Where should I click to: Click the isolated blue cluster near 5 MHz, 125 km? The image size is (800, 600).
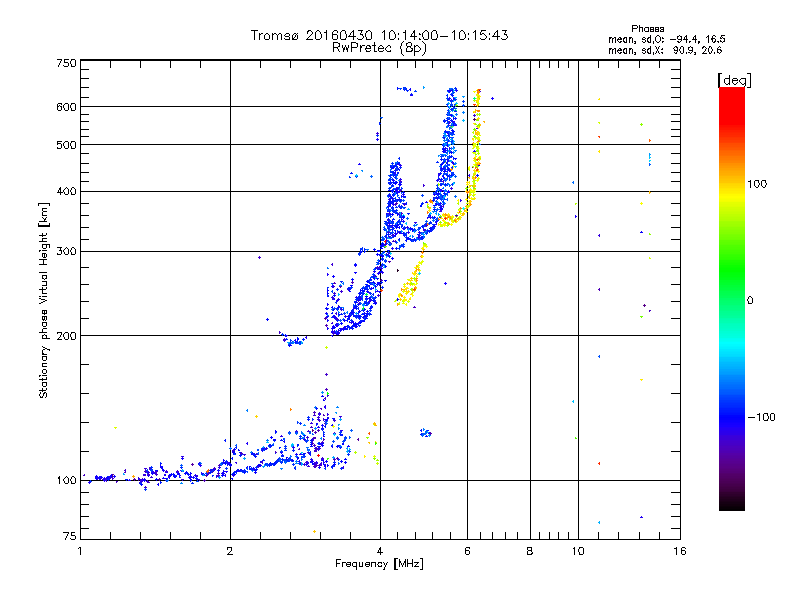pyautogui.click(x=425, y=433)
